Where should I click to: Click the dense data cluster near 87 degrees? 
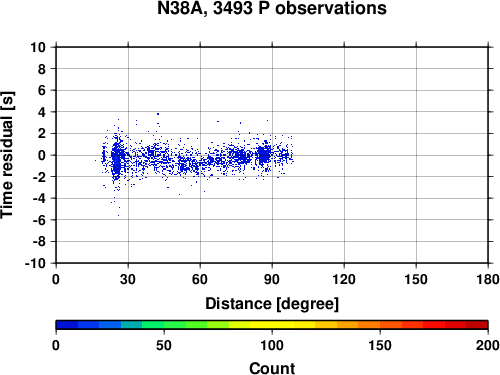pos(264,154)
